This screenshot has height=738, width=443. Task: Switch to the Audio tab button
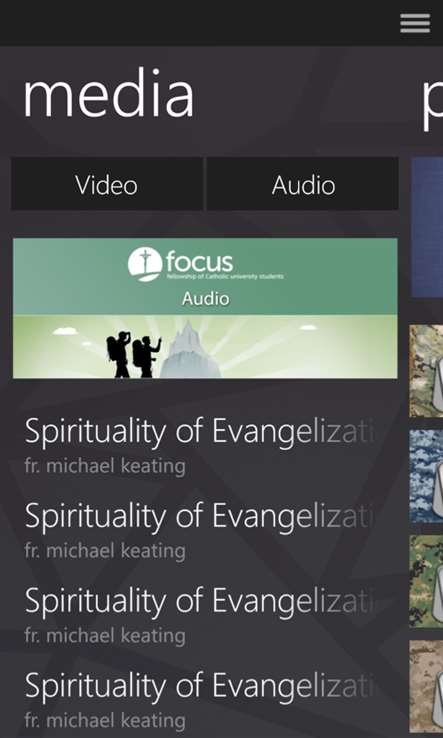[x=303, y=184]
